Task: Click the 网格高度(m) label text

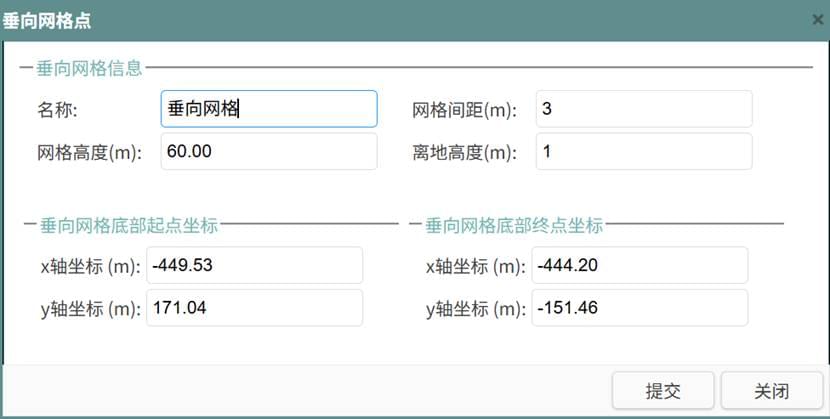Action: pyautogui.click(x=90, y=153)
